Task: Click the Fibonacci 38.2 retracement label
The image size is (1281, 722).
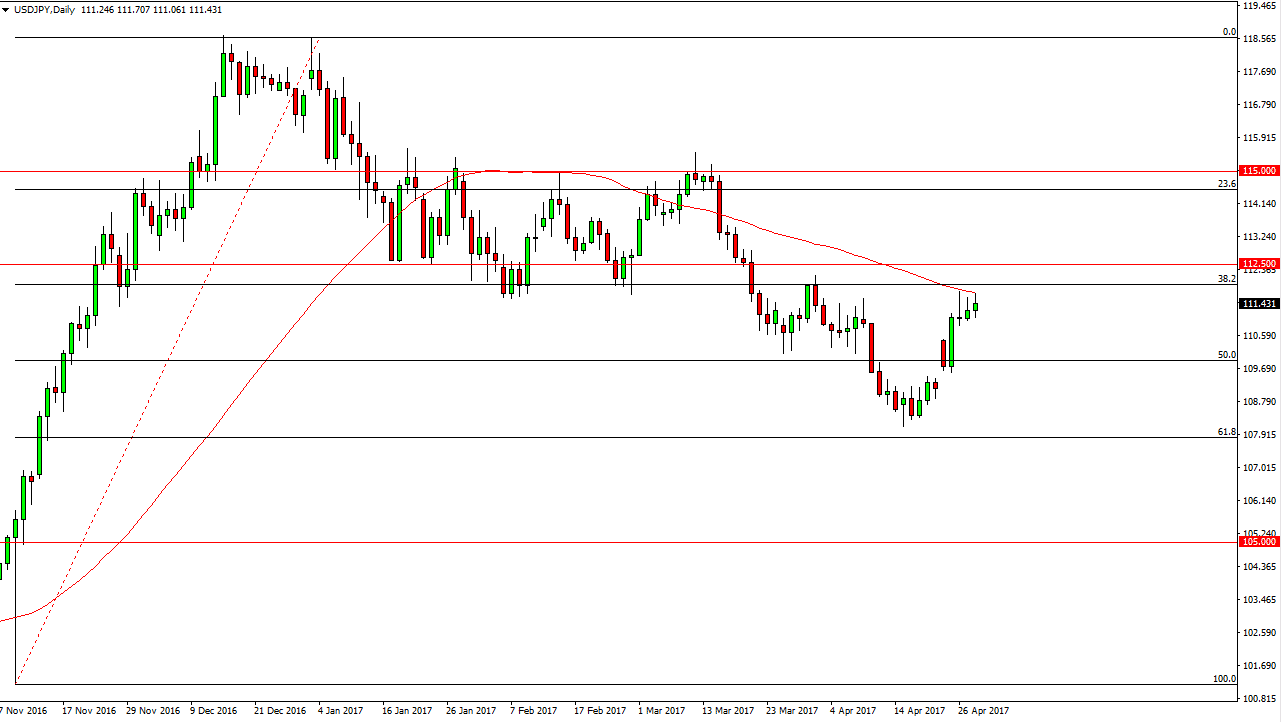Action: point(1228,279)
